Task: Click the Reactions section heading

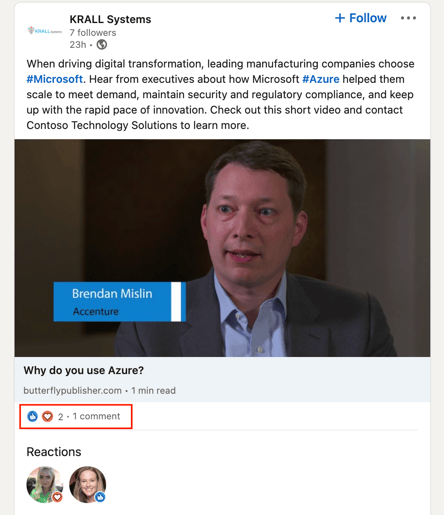Action: tap(54, 452)
